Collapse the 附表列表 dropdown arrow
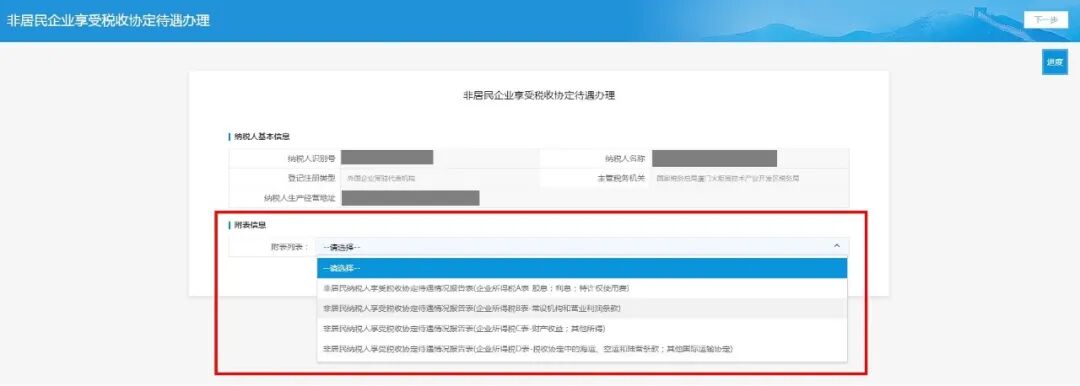The image size is (1080, 386). [837, 246]
